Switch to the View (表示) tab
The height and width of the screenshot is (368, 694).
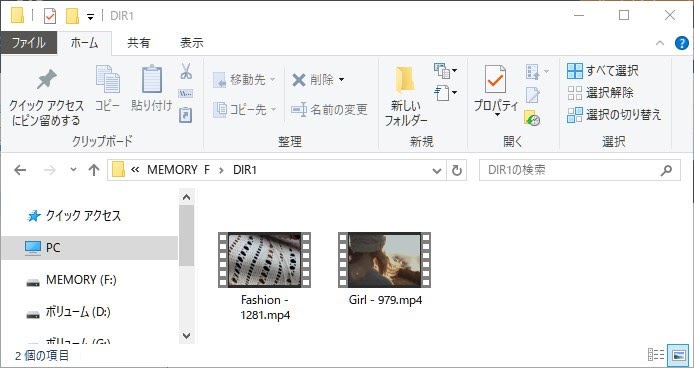(192, 43)
